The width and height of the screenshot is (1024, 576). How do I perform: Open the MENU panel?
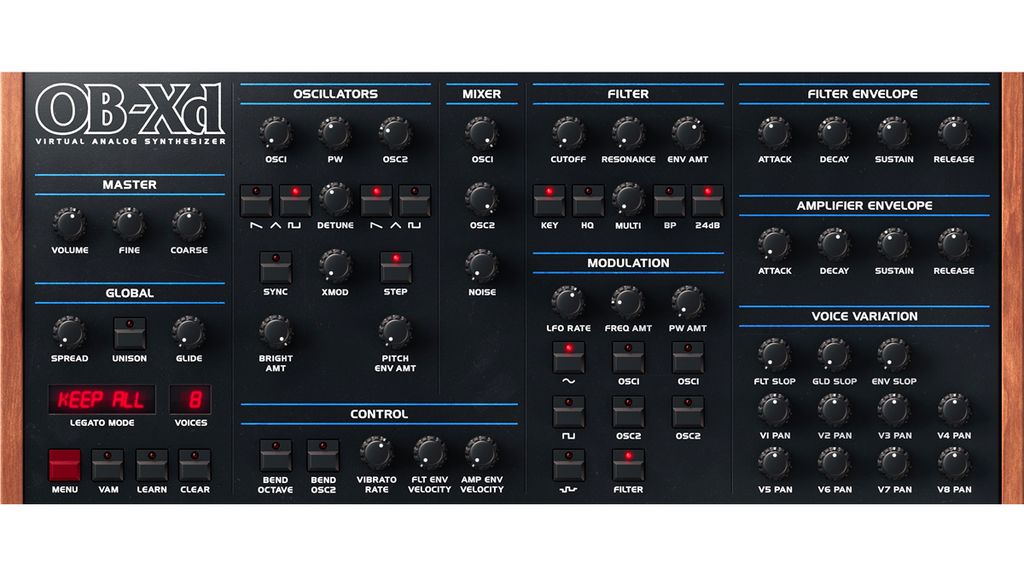click(x=63, y=465)
